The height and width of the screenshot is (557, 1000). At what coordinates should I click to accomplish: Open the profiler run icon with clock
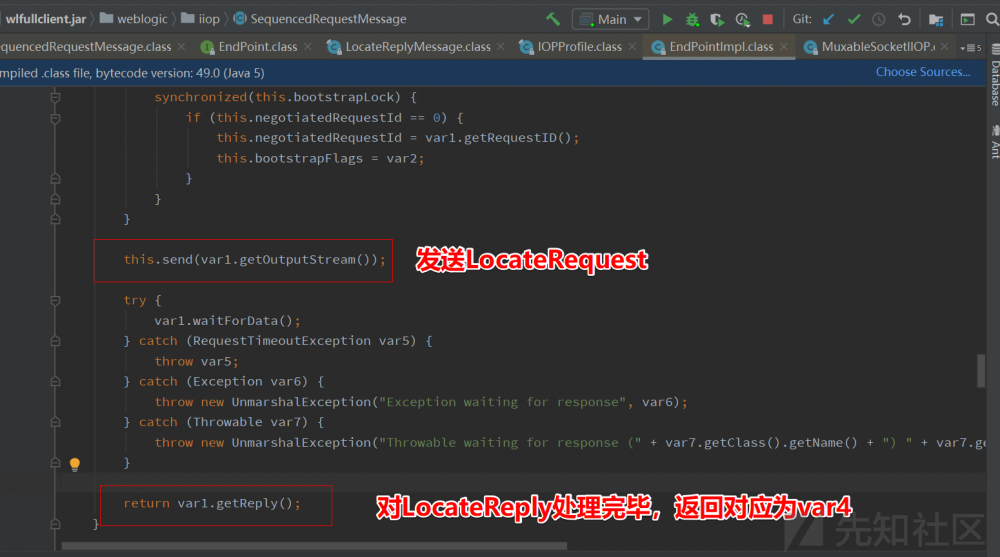pos(742,20)
